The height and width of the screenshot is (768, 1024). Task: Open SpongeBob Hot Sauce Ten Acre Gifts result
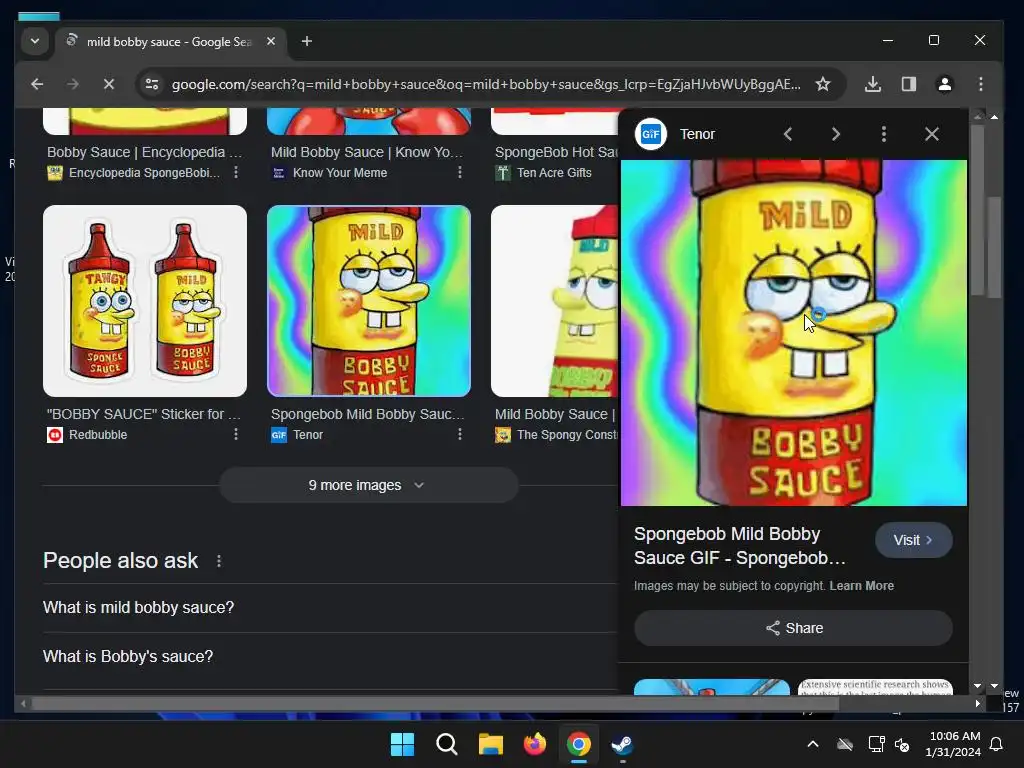click(556, 152)
